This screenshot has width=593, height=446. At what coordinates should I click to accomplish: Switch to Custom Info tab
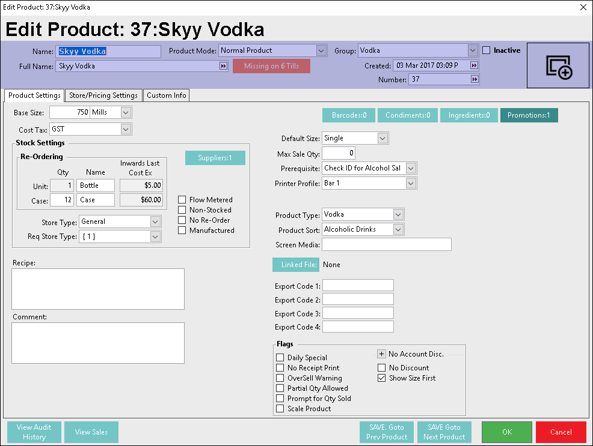166,95
